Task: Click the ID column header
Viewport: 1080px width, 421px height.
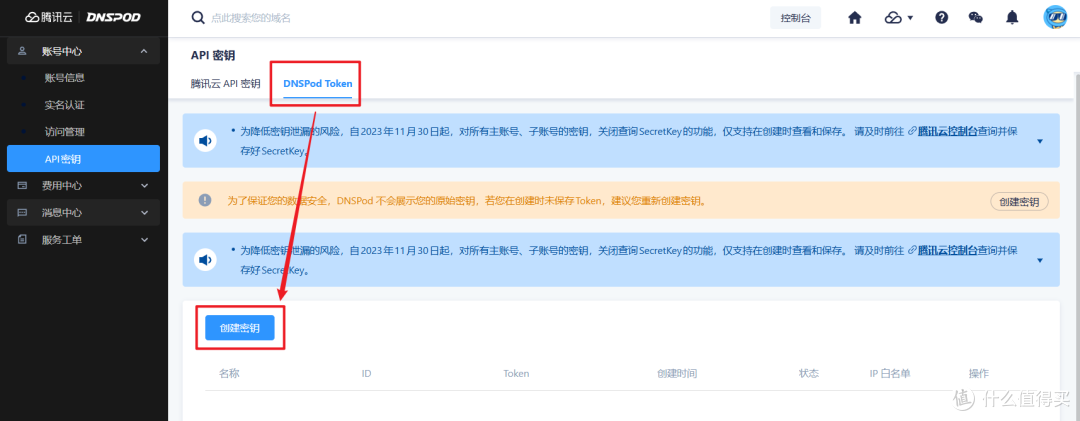Action: click(x=366, y=373)
